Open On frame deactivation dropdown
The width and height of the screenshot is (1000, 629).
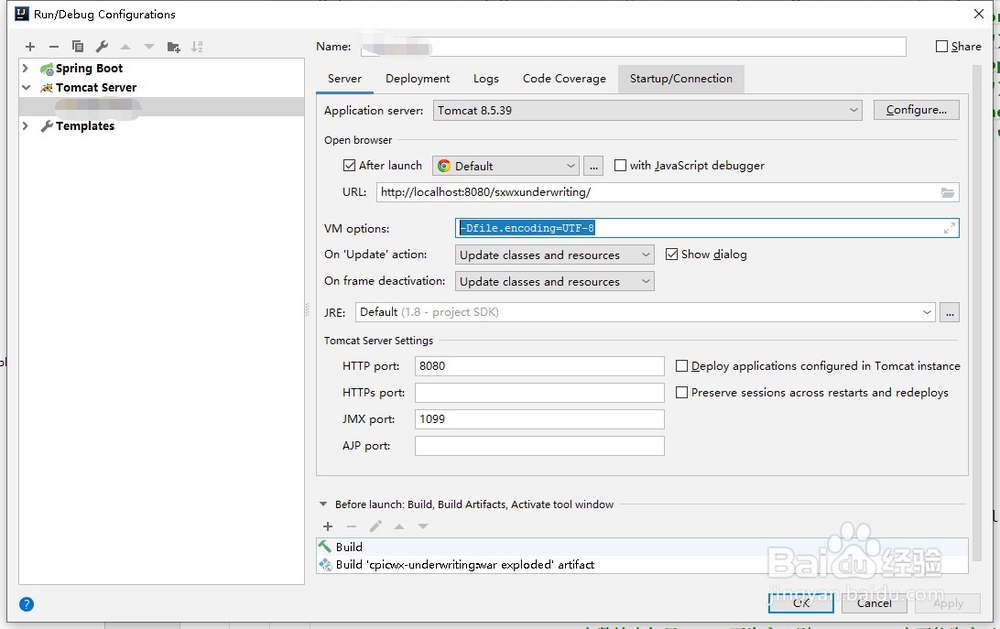click(x=554, y=281)
